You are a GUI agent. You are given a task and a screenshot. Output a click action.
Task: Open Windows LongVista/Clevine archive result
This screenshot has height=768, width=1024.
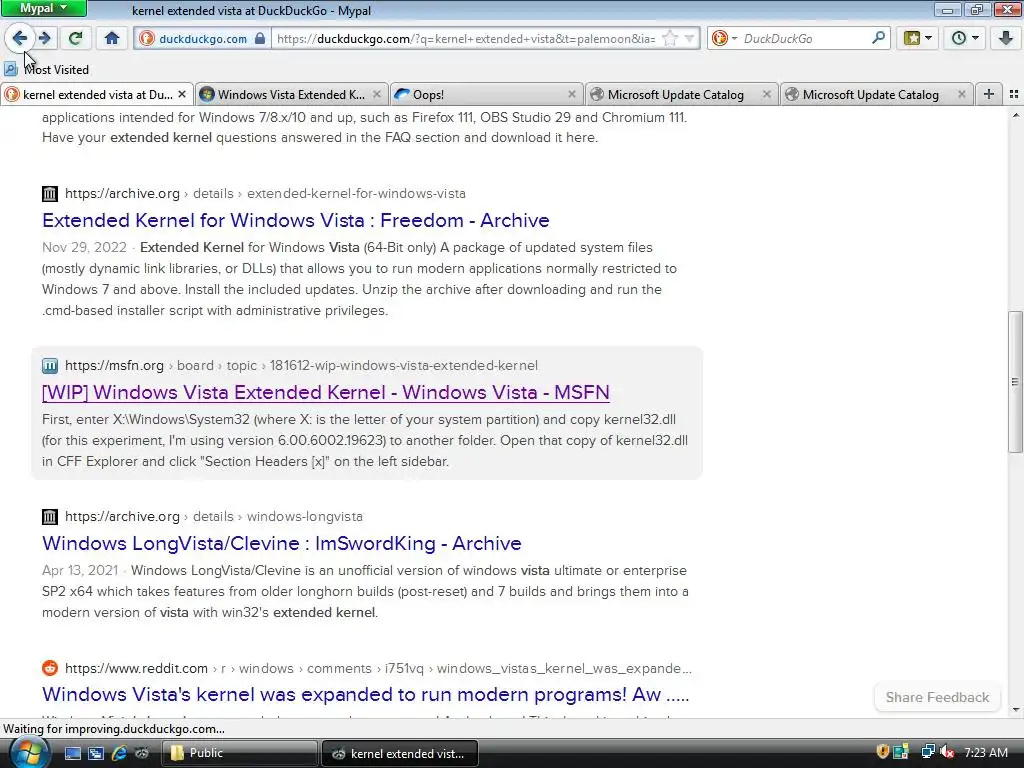point(281,543)
